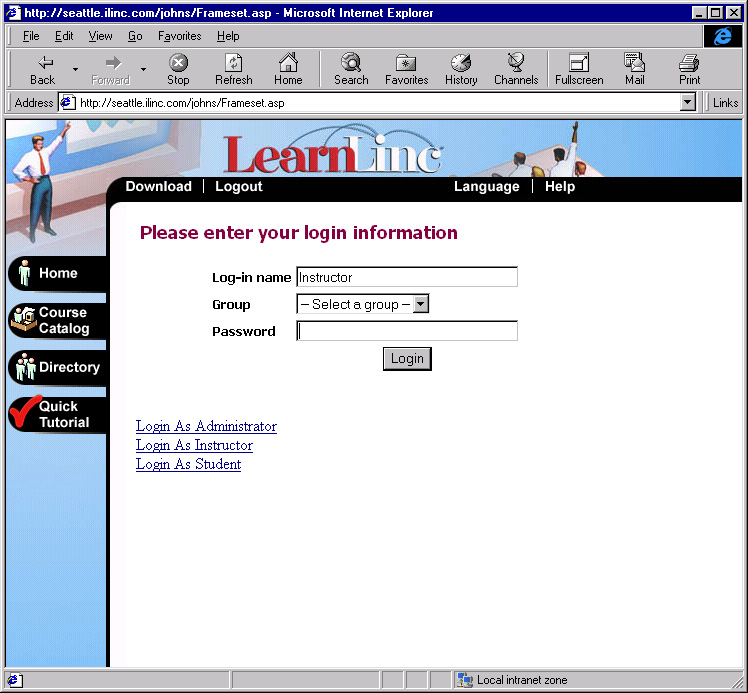Open the Search toolbar icon
748x693 pixels.
click(351, 70)
